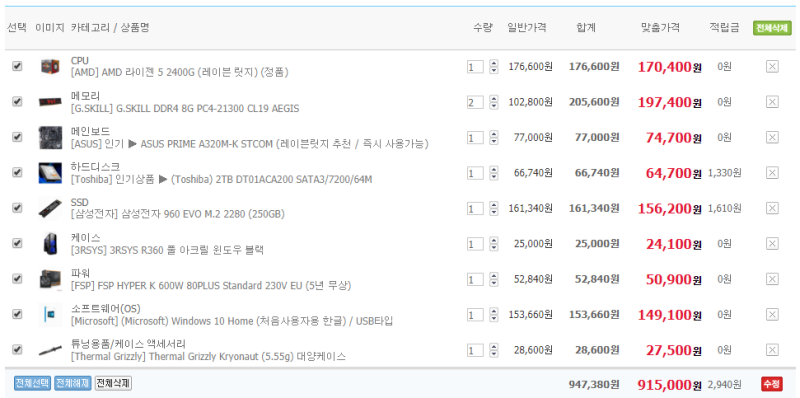The height and width of the screenshot is (398, 800).
Task: Click the white 전체삭제 button at bottom
Action: [113, 383]
